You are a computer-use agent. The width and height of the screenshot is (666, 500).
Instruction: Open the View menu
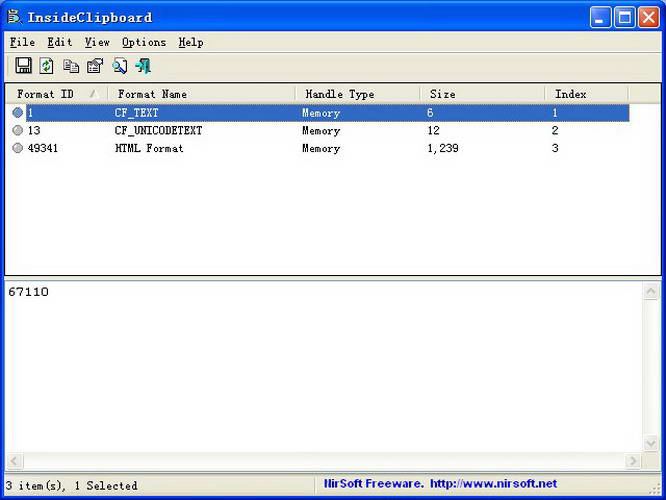click(x=97, y=42)
